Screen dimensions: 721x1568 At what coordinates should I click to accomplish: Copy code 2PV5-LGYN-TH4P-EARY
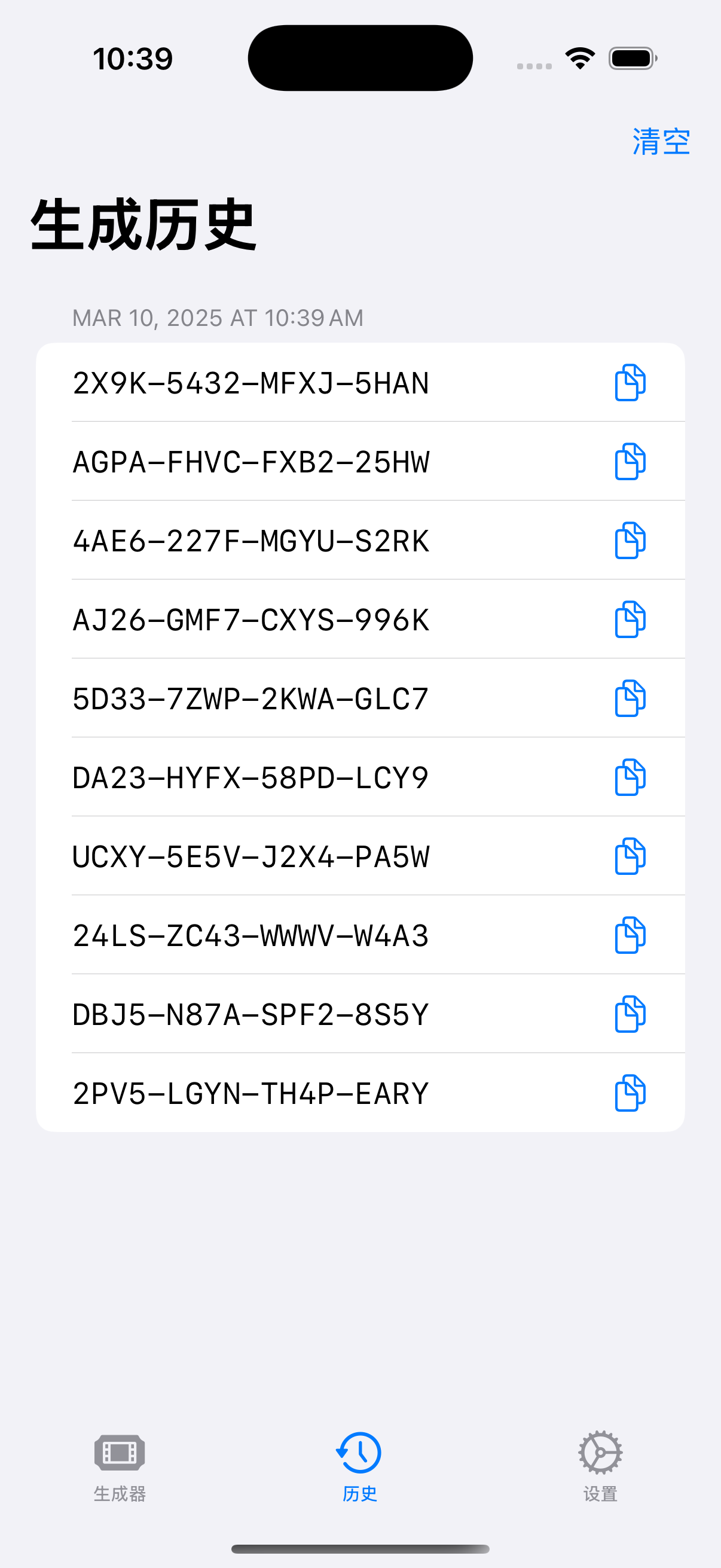[x=630, y=1093]
